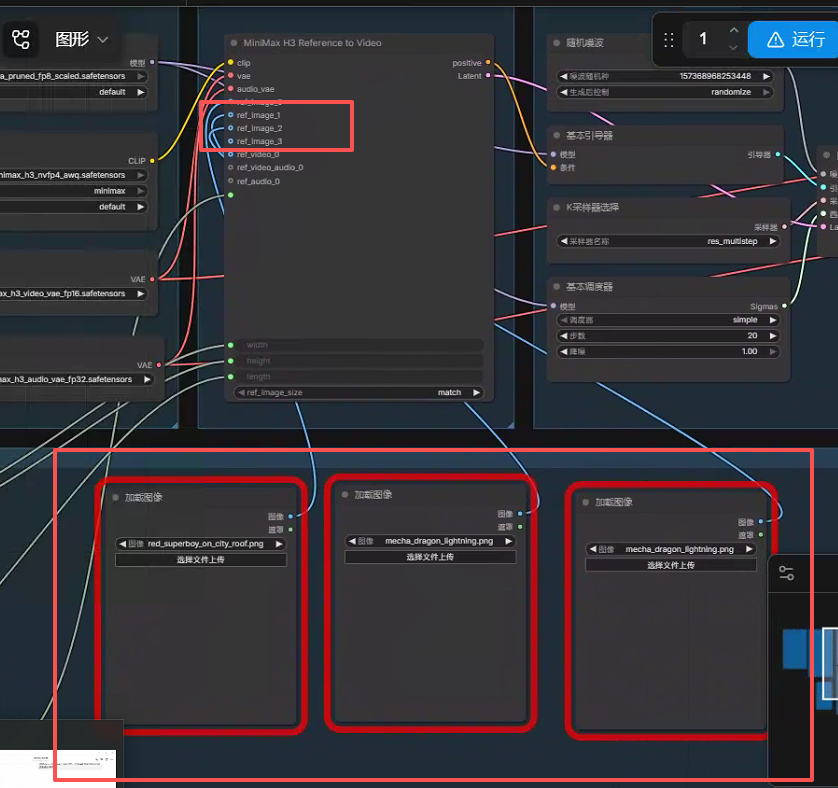
Task: Increment 噪波随机种 seed with right arrow
Action: point(766,76)
